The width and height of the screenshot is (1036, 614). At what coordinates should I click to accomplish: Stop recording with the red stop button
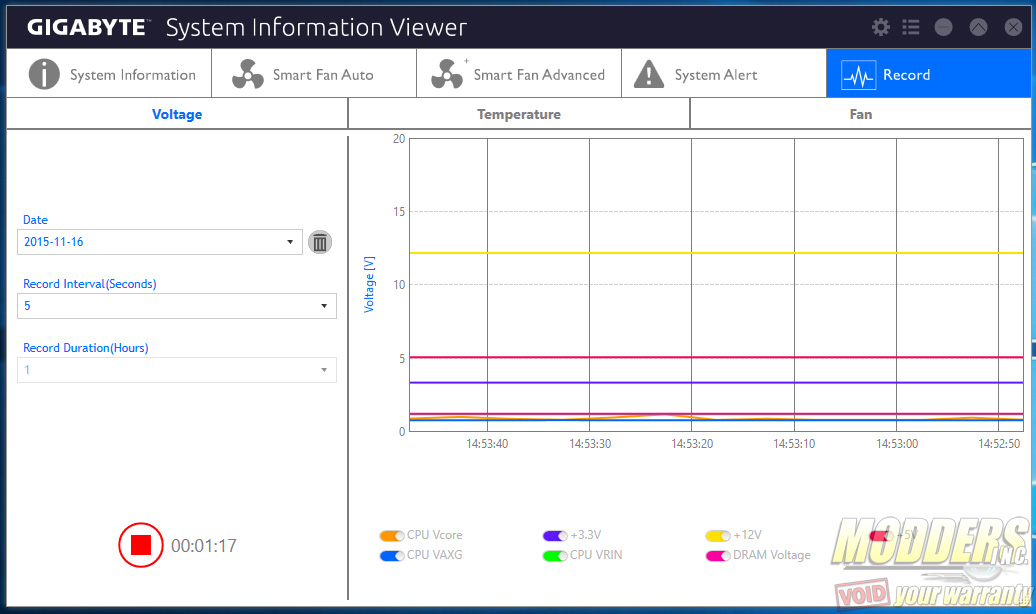[x=141, y=545]
